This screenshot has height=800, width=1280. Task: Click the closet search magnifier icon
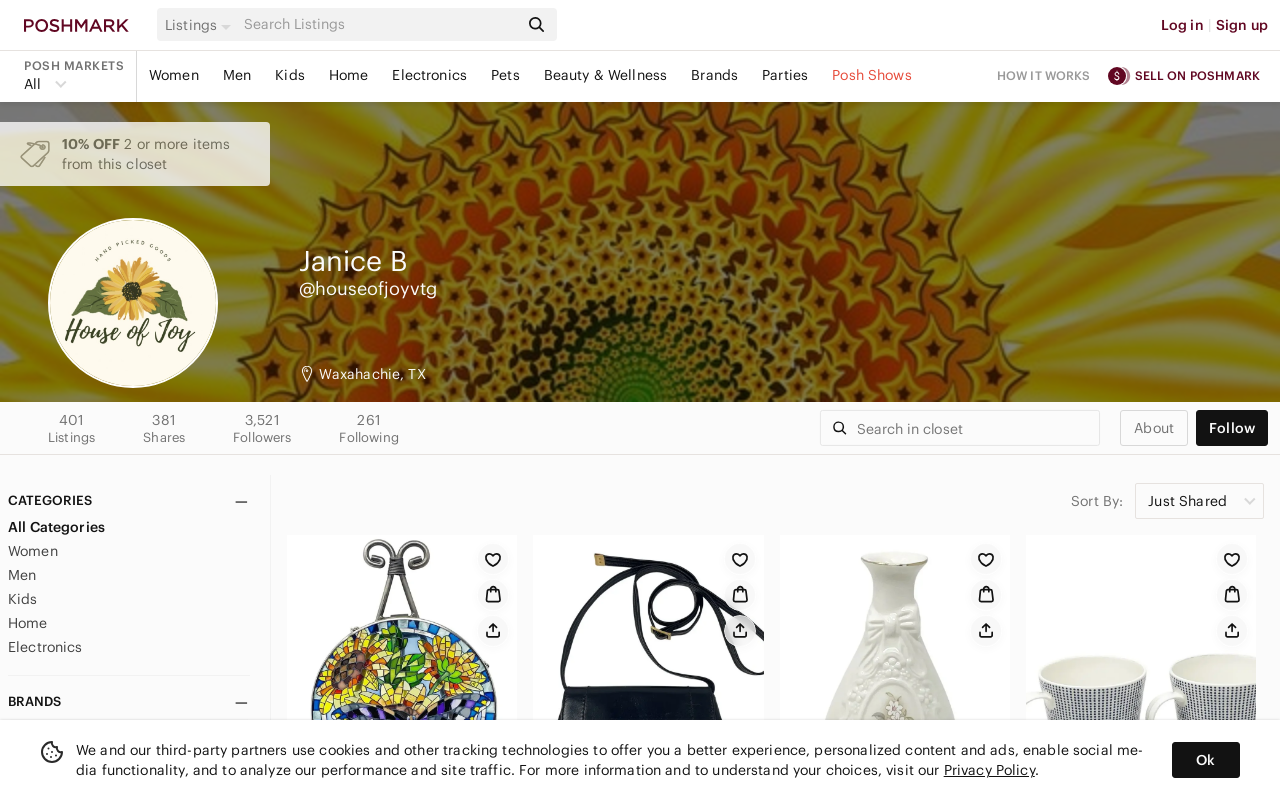click(840, 428)
